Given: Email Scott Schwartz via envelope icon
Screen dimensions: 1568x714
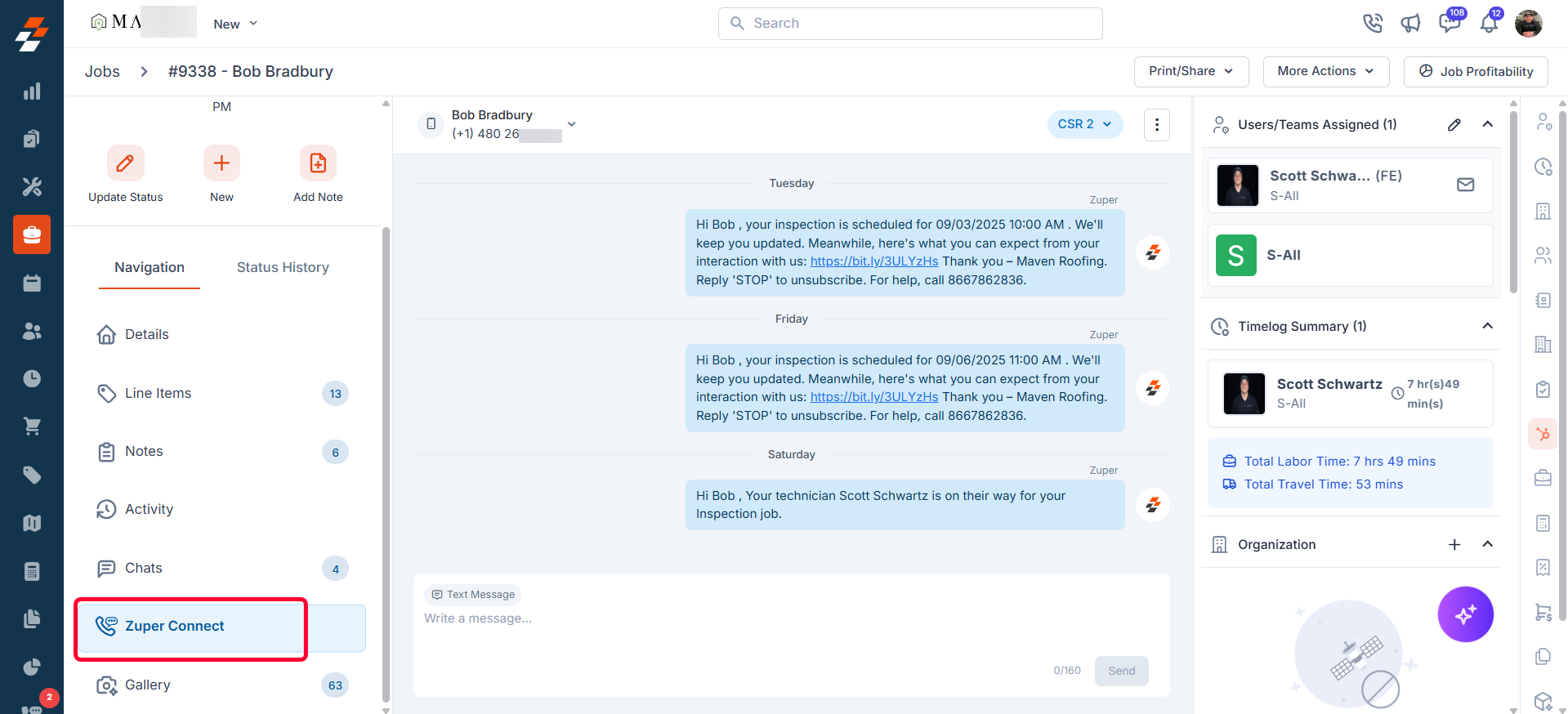Looking at the screenshot, I should [1466, 185].
